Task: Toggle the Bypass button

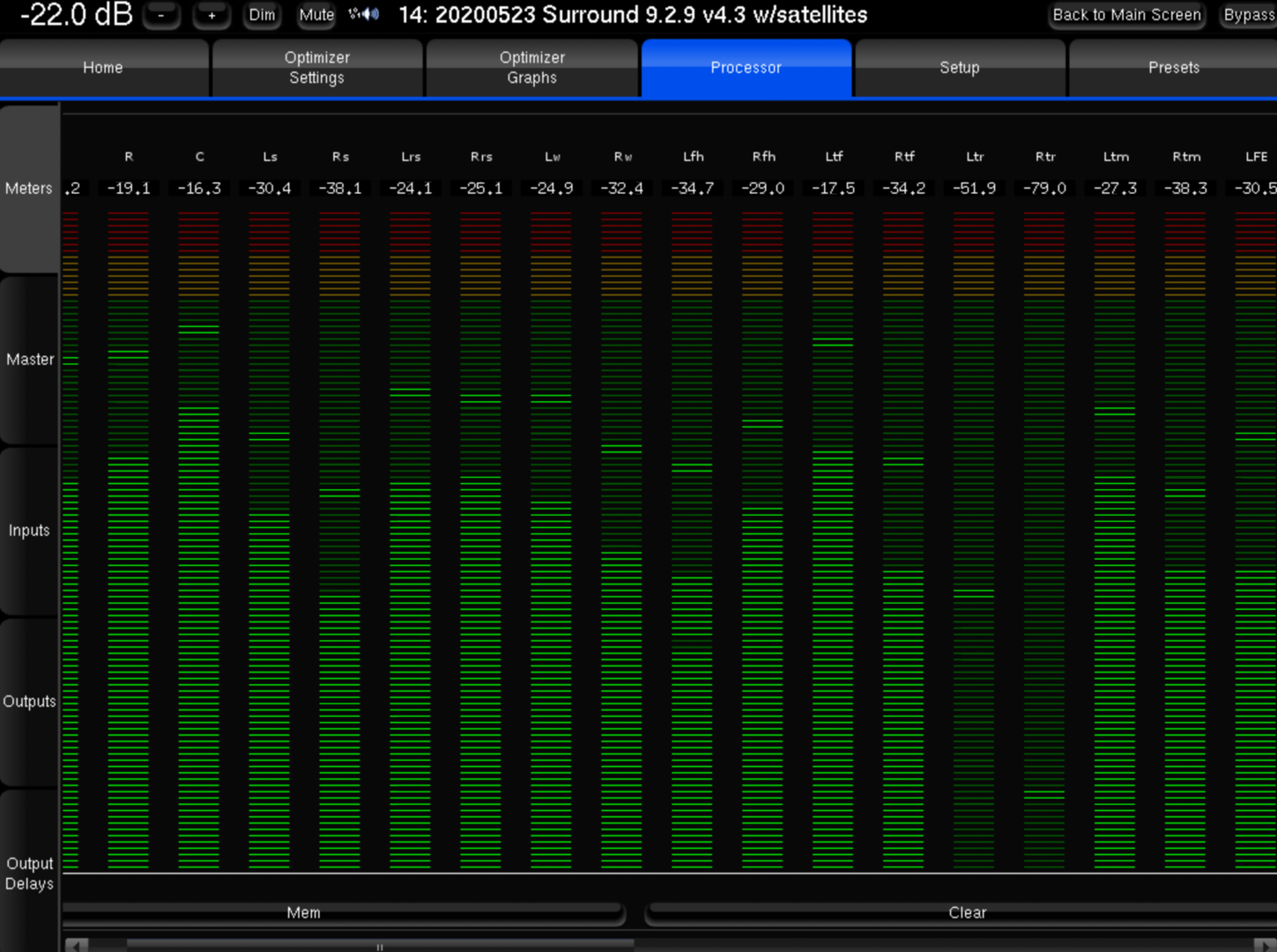Action: (1249, 15)
